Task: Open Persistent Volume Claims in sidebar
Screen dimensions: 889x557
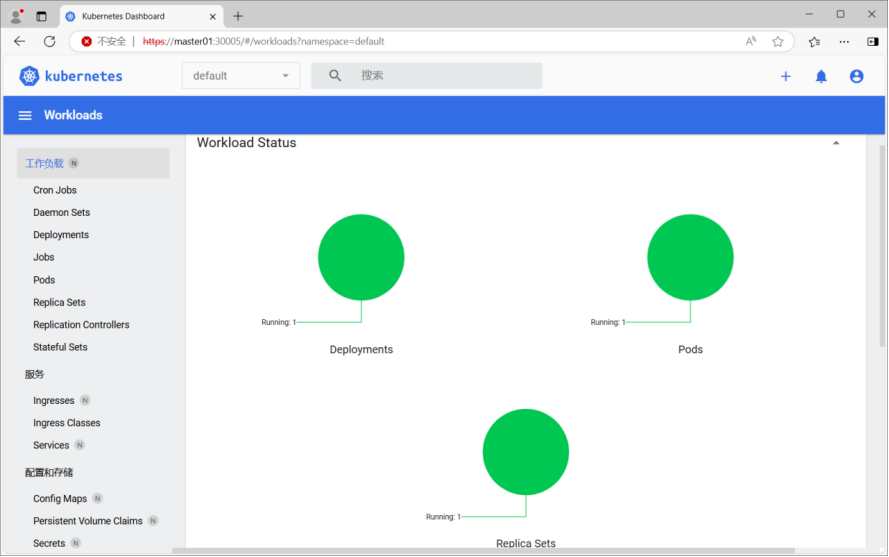Action: click(x=87, y=521)
